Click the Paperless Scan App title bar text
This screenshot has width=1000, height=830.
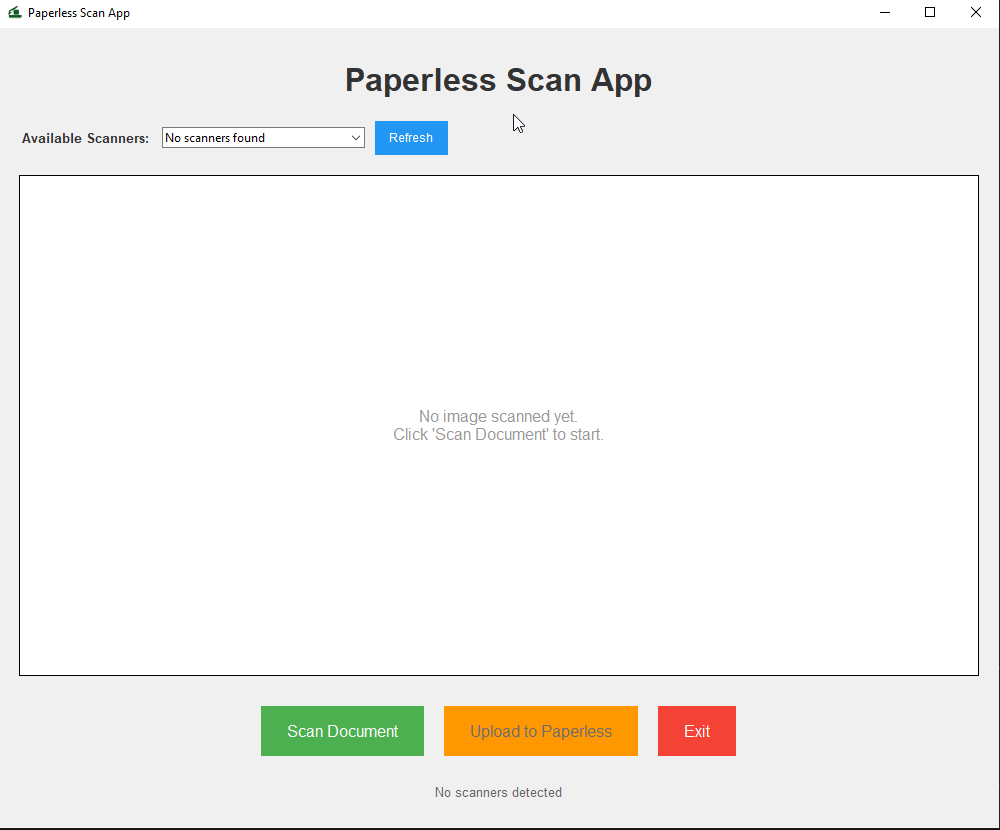pos(78,13)
